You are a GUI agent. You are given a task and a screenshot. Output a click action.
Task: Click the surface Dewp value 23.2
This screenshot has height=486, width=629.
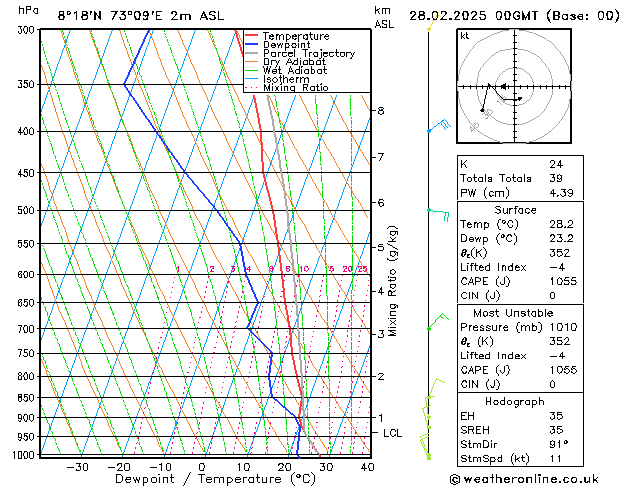click(x=561, y=239)
